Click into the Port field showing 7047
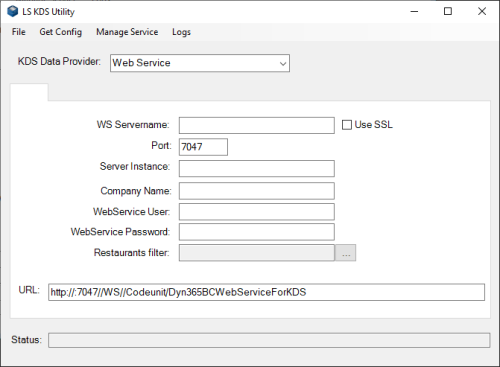The image size is (500, 367). 203,147
